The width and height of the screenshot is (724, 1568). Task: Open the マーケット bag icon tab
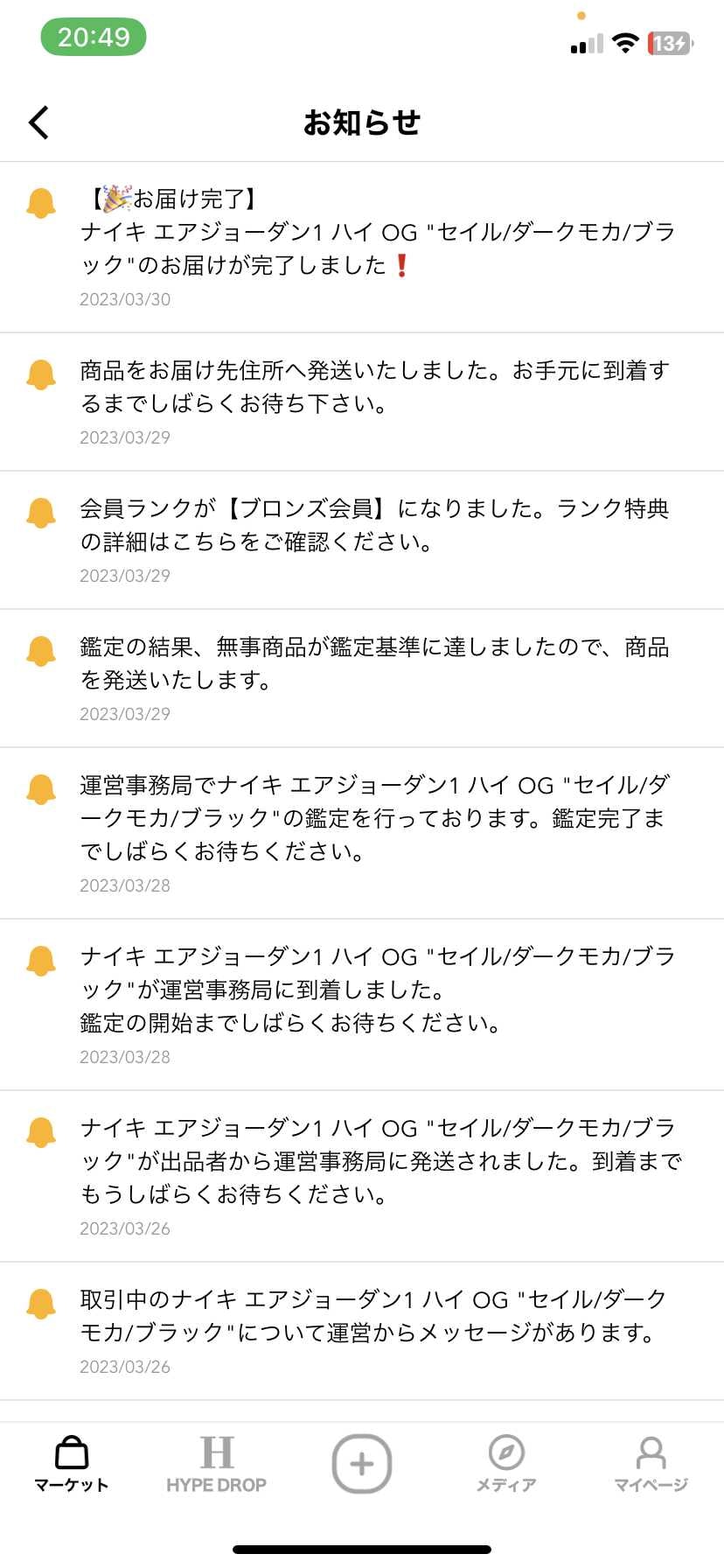[x=72, y=1464]
